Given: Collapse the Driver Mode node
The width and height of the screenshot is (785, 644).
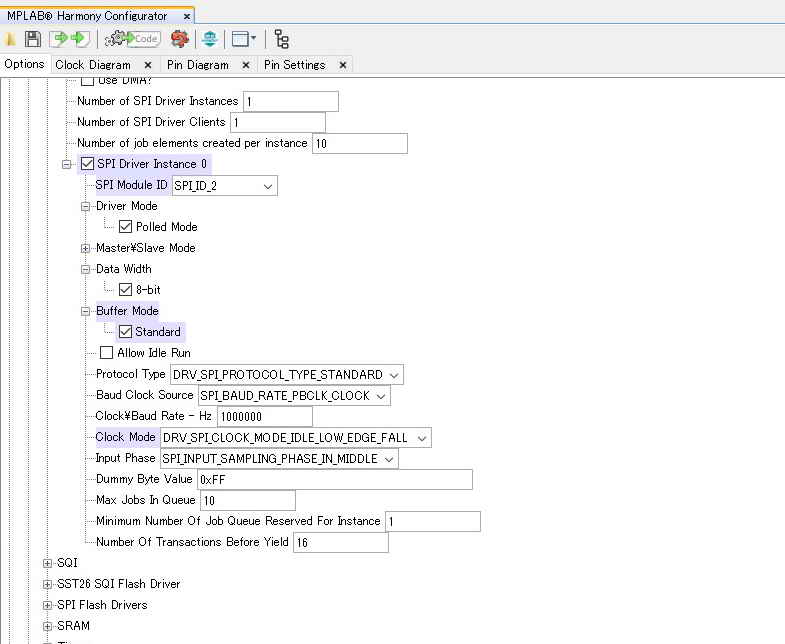Looking at the screenshot, I should [x=86, y=206].
